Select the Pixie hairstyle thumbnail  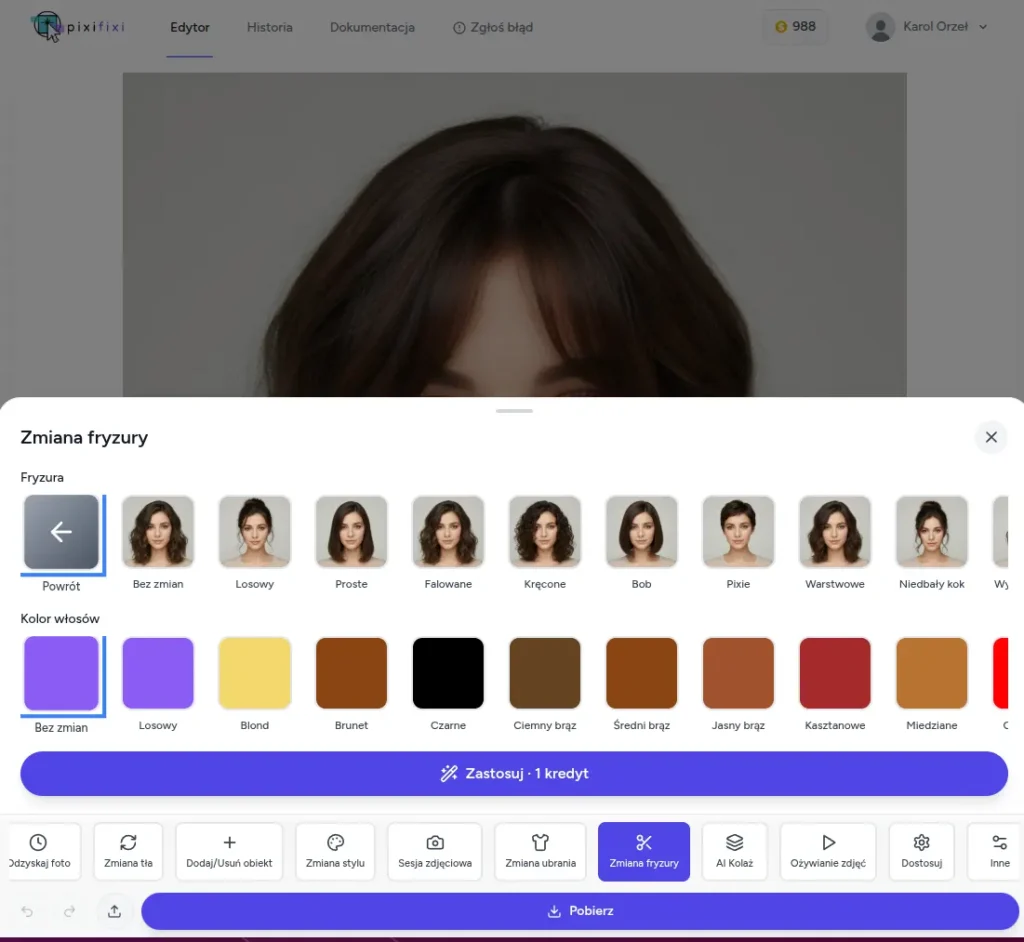[x=738, y=532]
